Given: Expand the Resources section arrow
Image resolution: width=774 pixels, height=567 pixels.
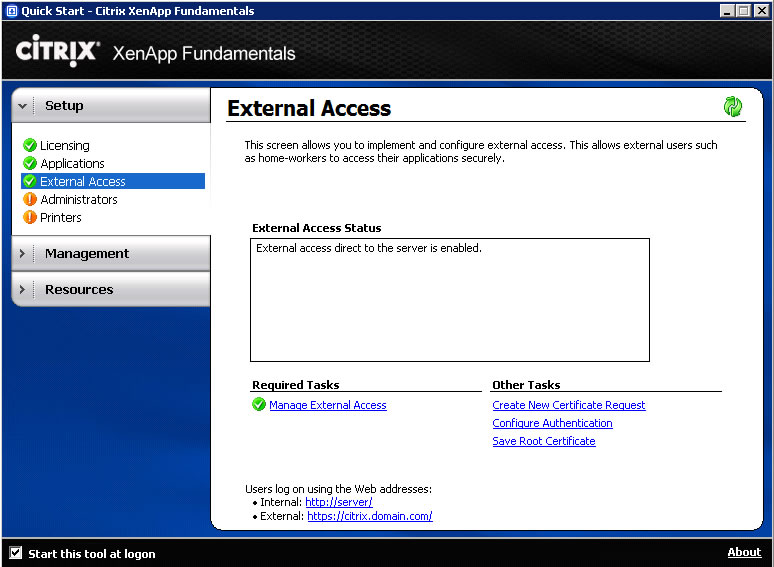Looking at the screenshot, I should point(22,289).
